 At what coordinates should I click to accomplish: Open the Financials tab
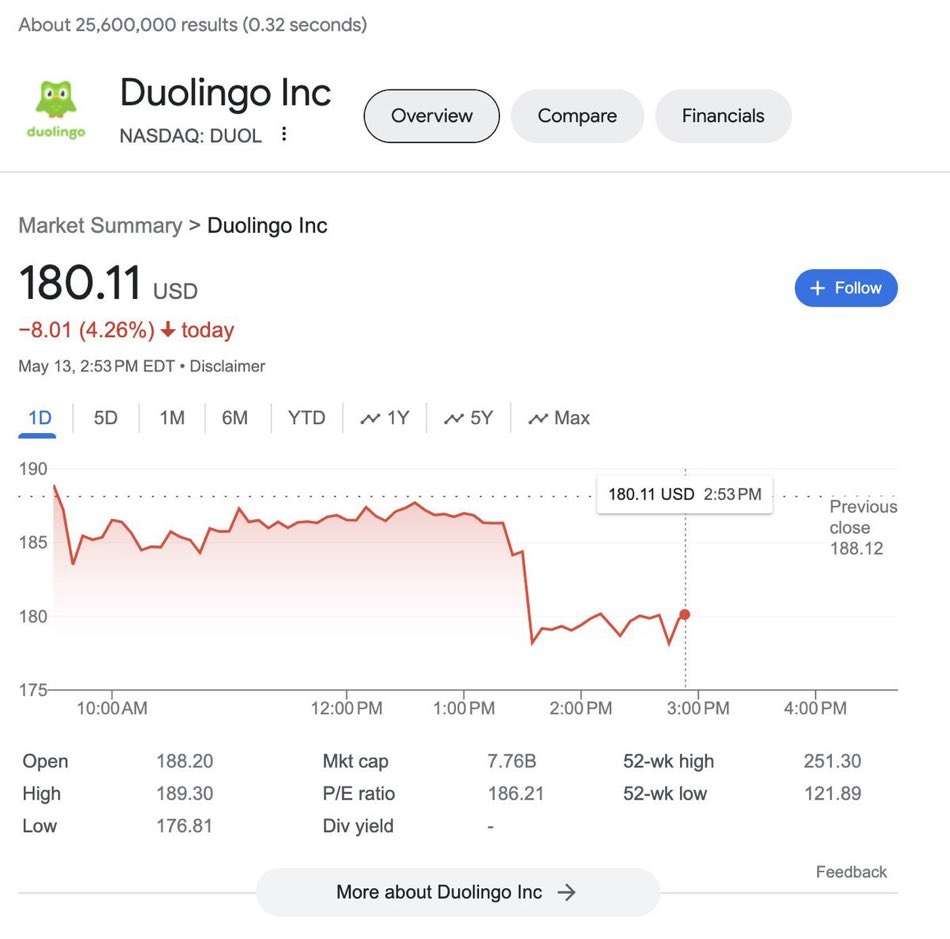coord(723,116)
